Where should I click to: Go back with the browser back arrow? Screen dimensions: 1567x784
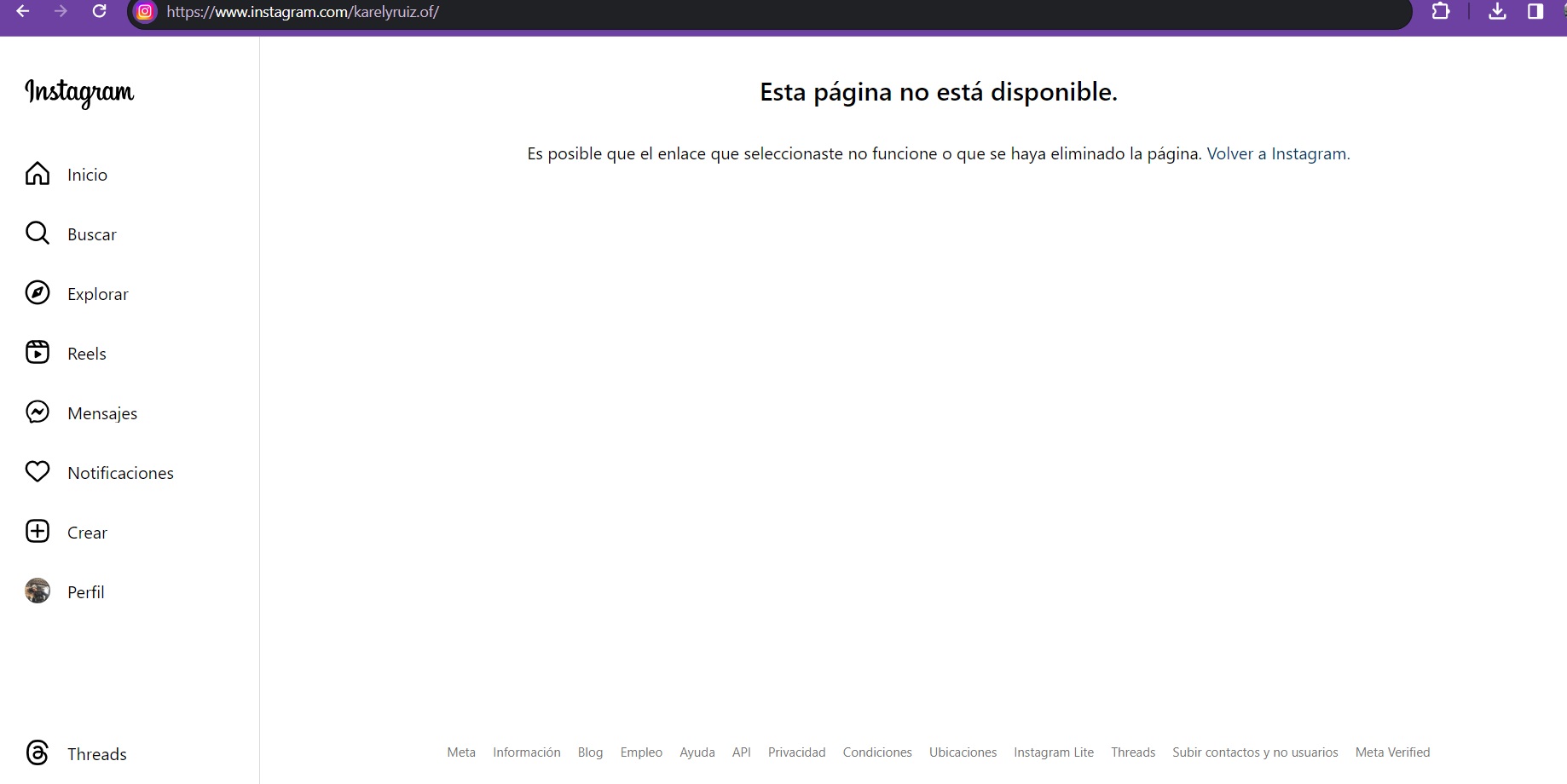click(23, 11)
